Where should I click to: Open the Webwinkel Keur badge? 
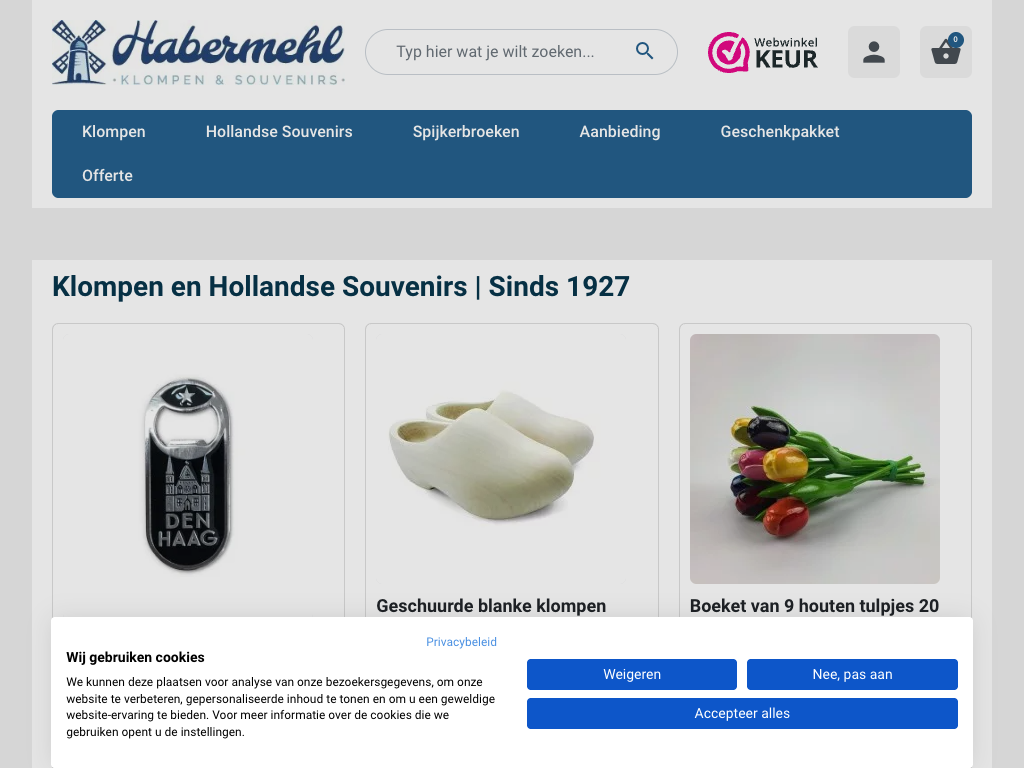tap(763, 52)
